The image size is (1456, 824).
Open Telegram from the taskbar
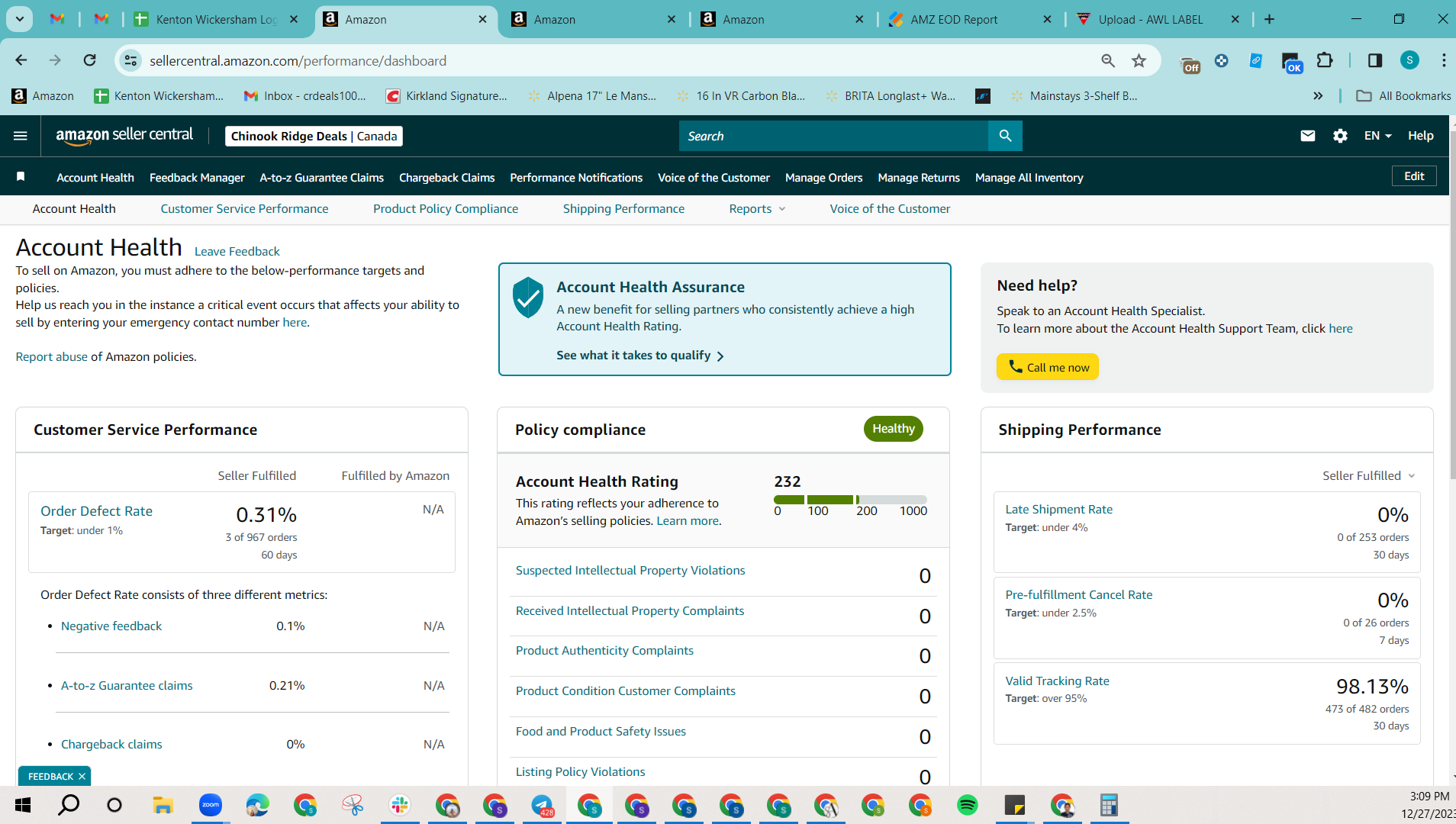[542, 805]
